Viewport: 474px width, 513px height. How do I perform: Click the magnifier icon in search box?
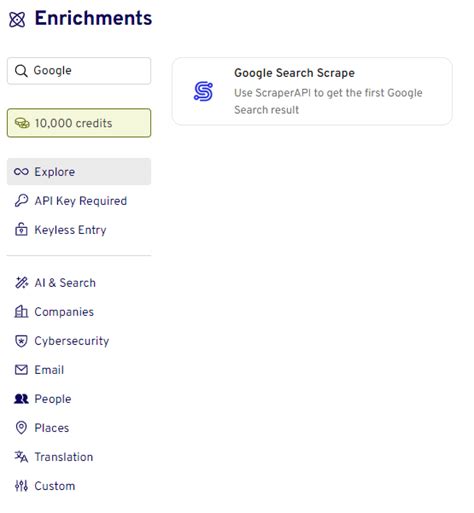point(21,71)
